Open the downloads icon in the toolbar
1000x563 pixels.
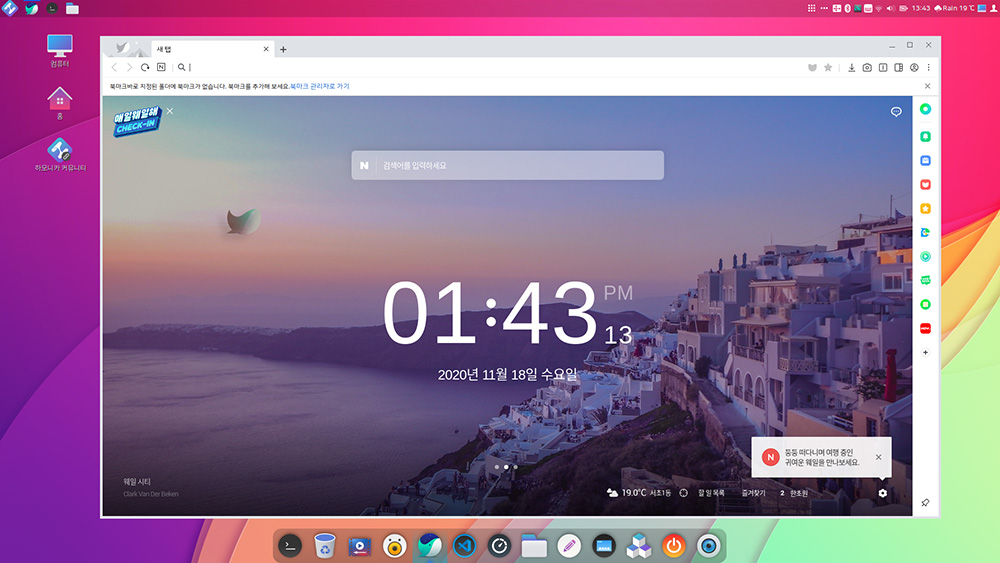pyautogui.click(x=851, y=68)
